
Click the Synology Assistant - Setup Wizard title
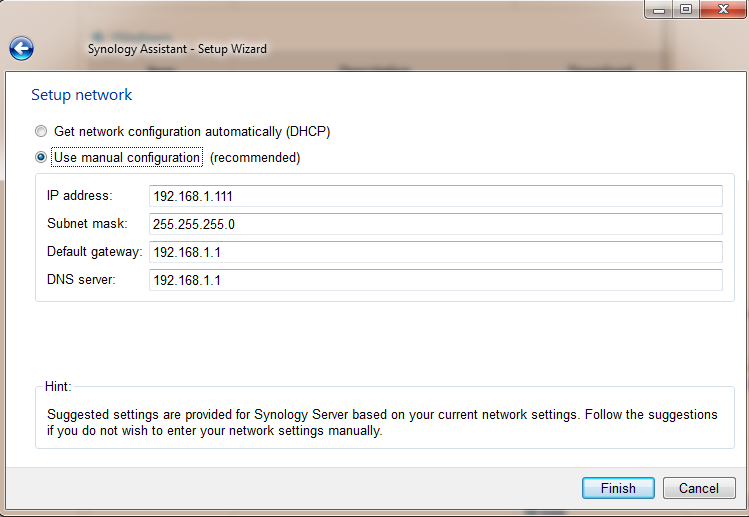click(x=177, y=49)
